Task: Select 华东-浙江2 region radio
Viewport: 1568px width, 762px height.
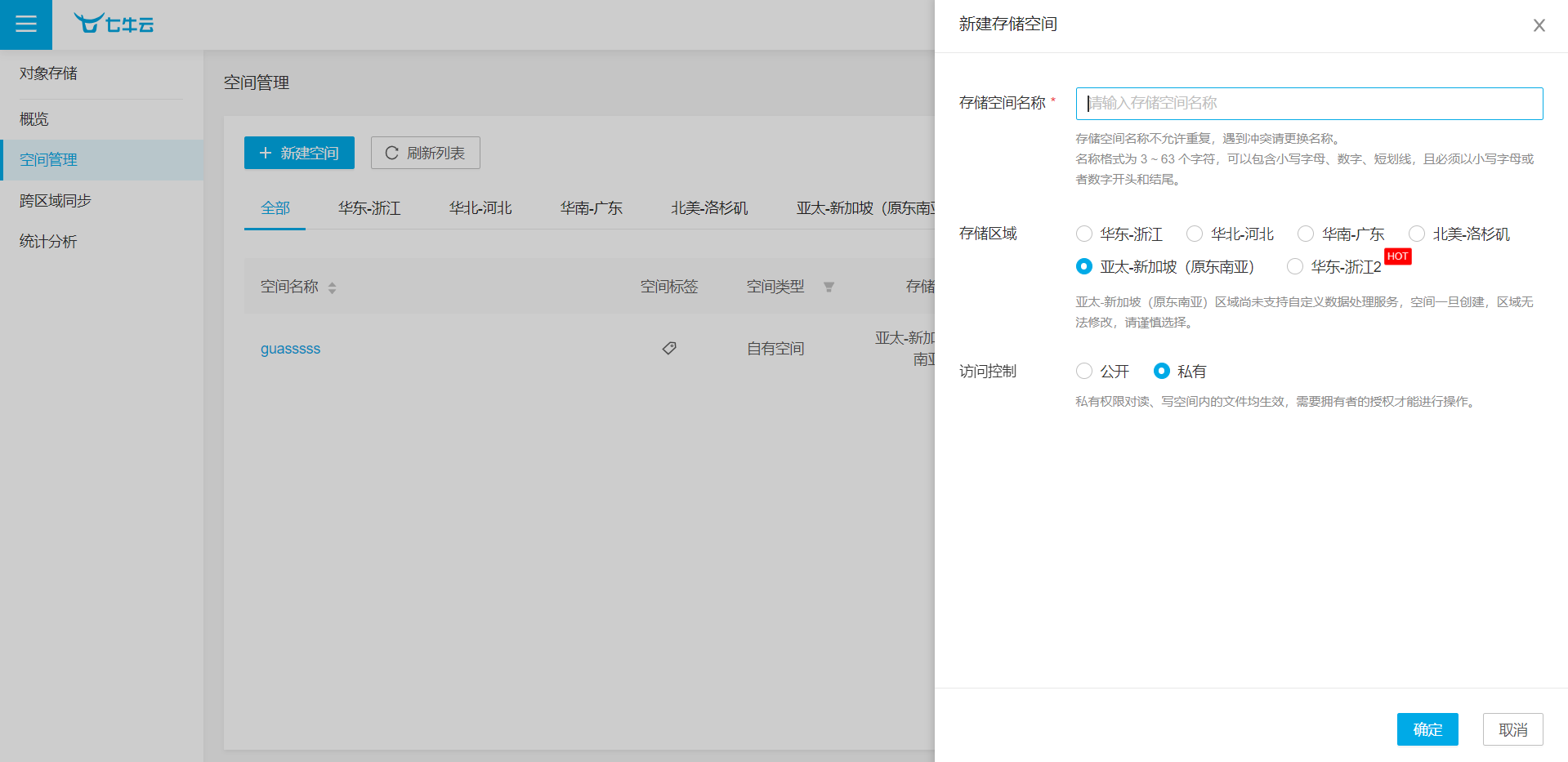Action: (1295, 267)
